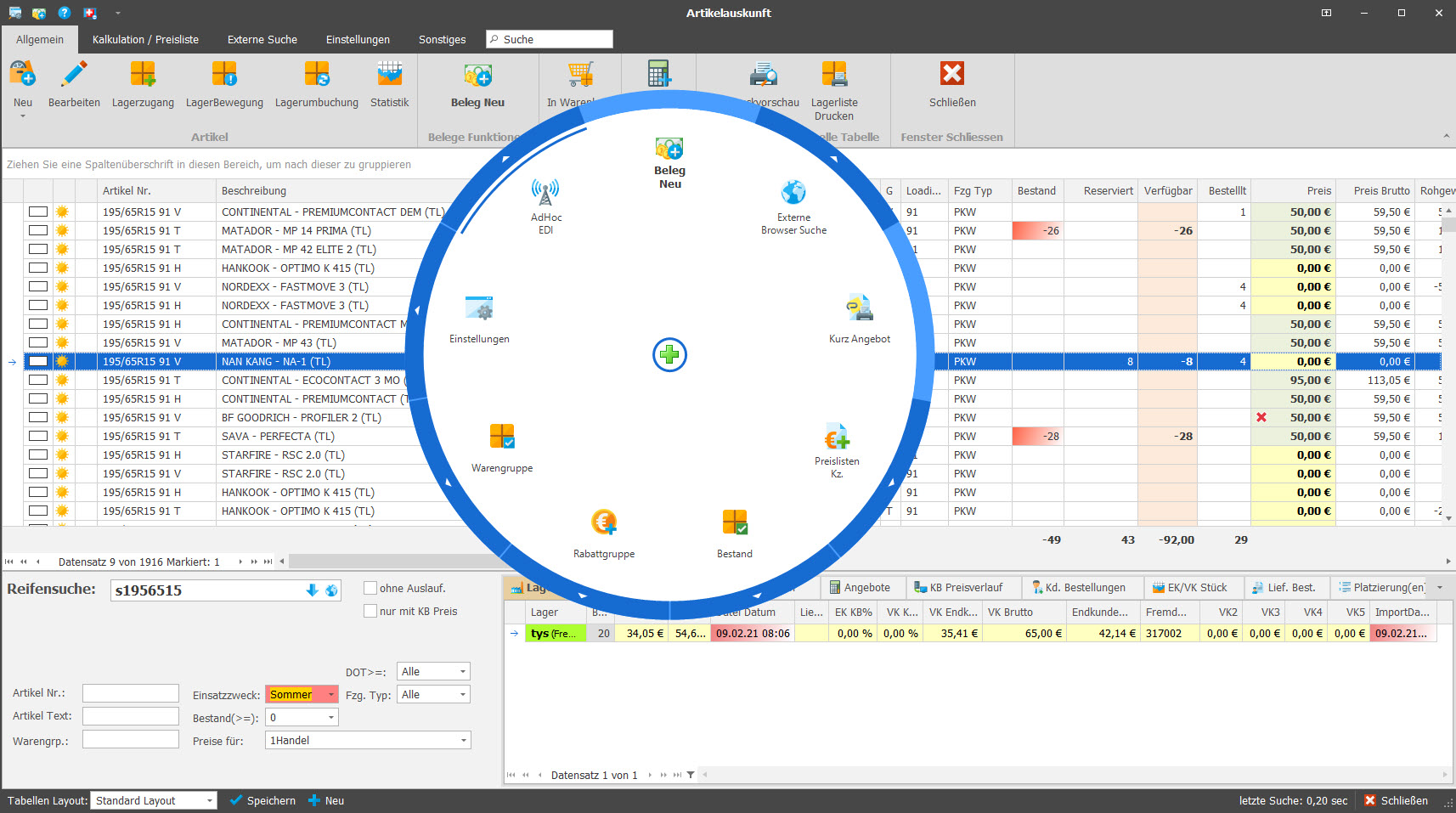Screen dimensions: 1456x813
Task: Click the globe icon in Reifensuche field
Action: click(x=331, y=590)
